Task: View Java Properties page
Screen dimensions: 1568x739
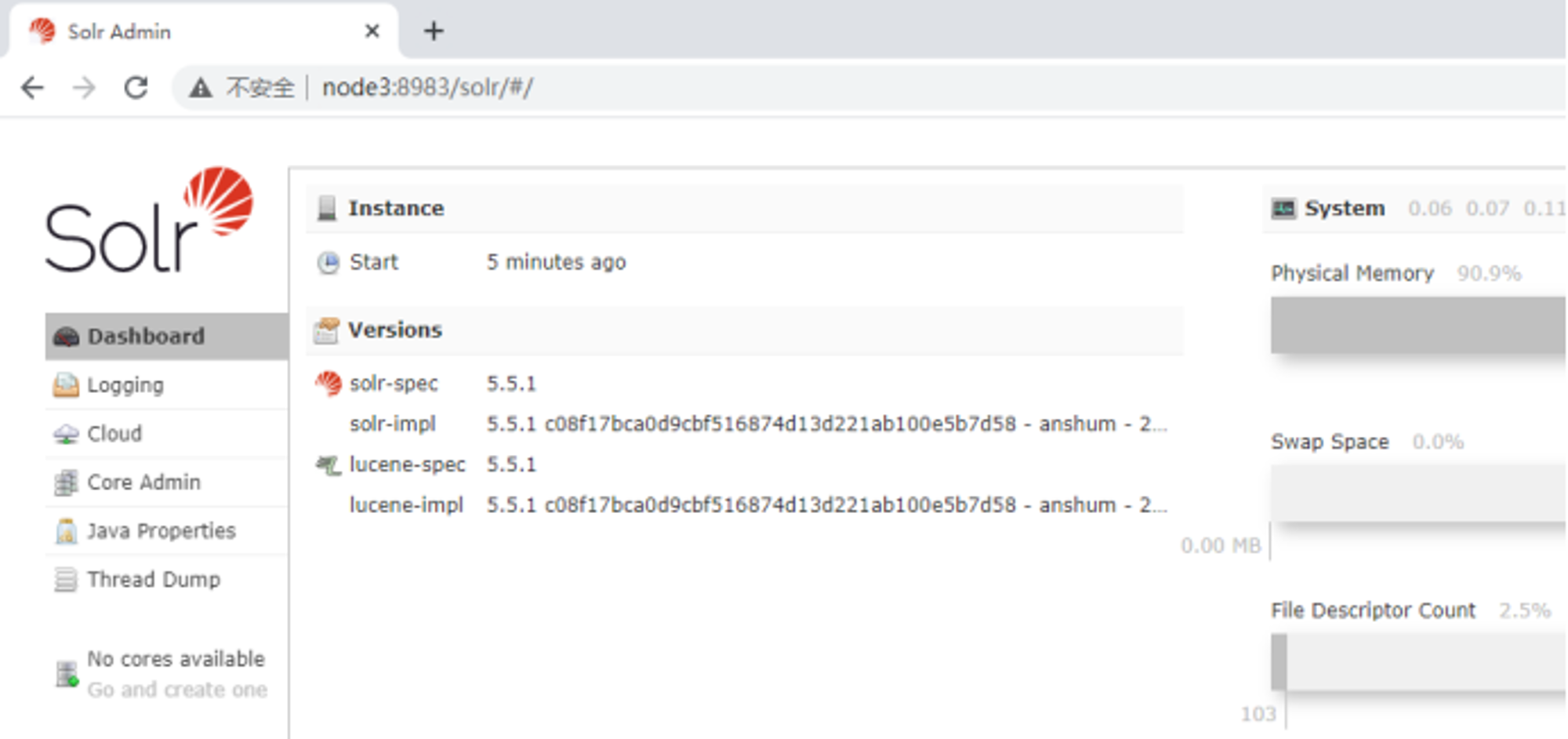Action: [167, 531]
